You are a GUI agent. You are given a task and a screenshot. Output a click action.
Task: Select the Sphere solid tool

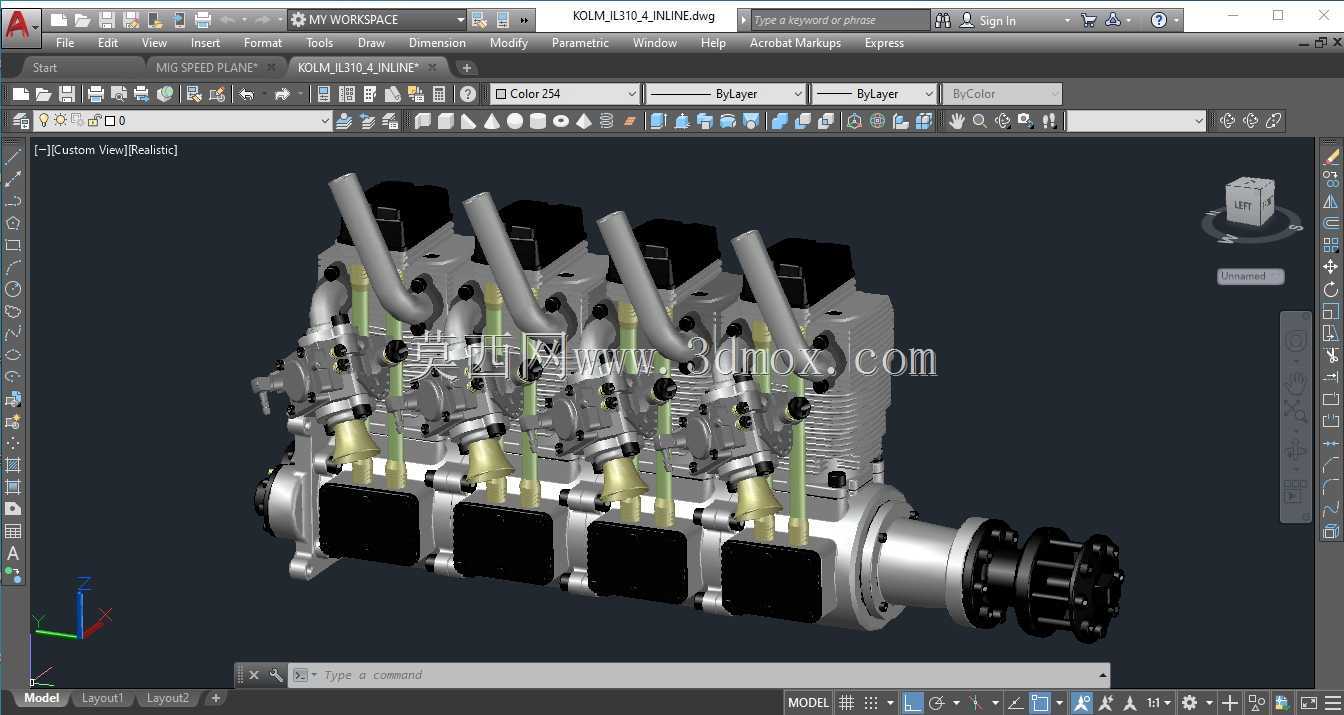(x=515, y=121)
